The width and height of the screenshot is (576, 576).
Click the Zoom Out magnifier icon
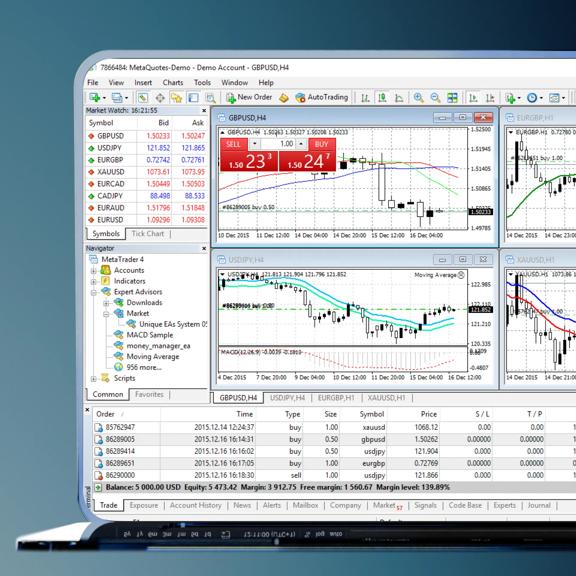pyautogui.click(x=435, y=98)
